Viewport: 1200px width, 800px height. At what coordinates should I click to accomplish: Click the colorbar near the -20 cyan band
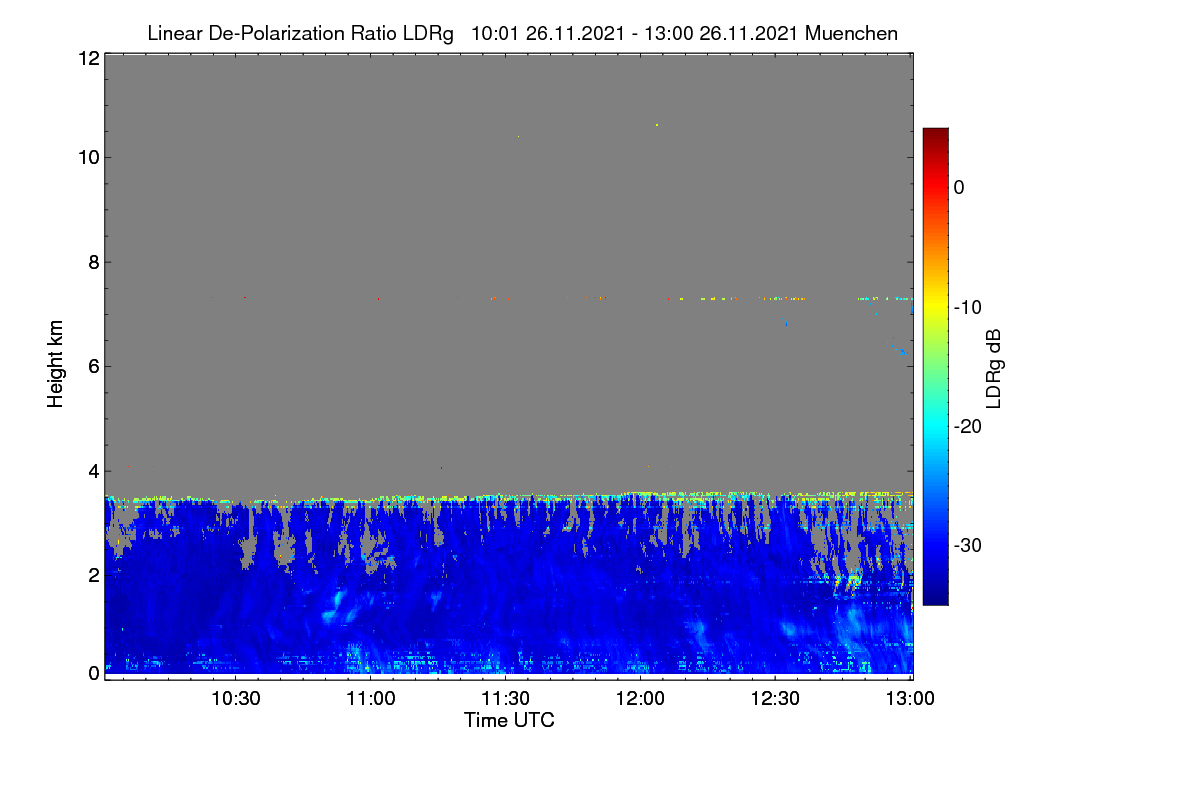pos(935,426)
